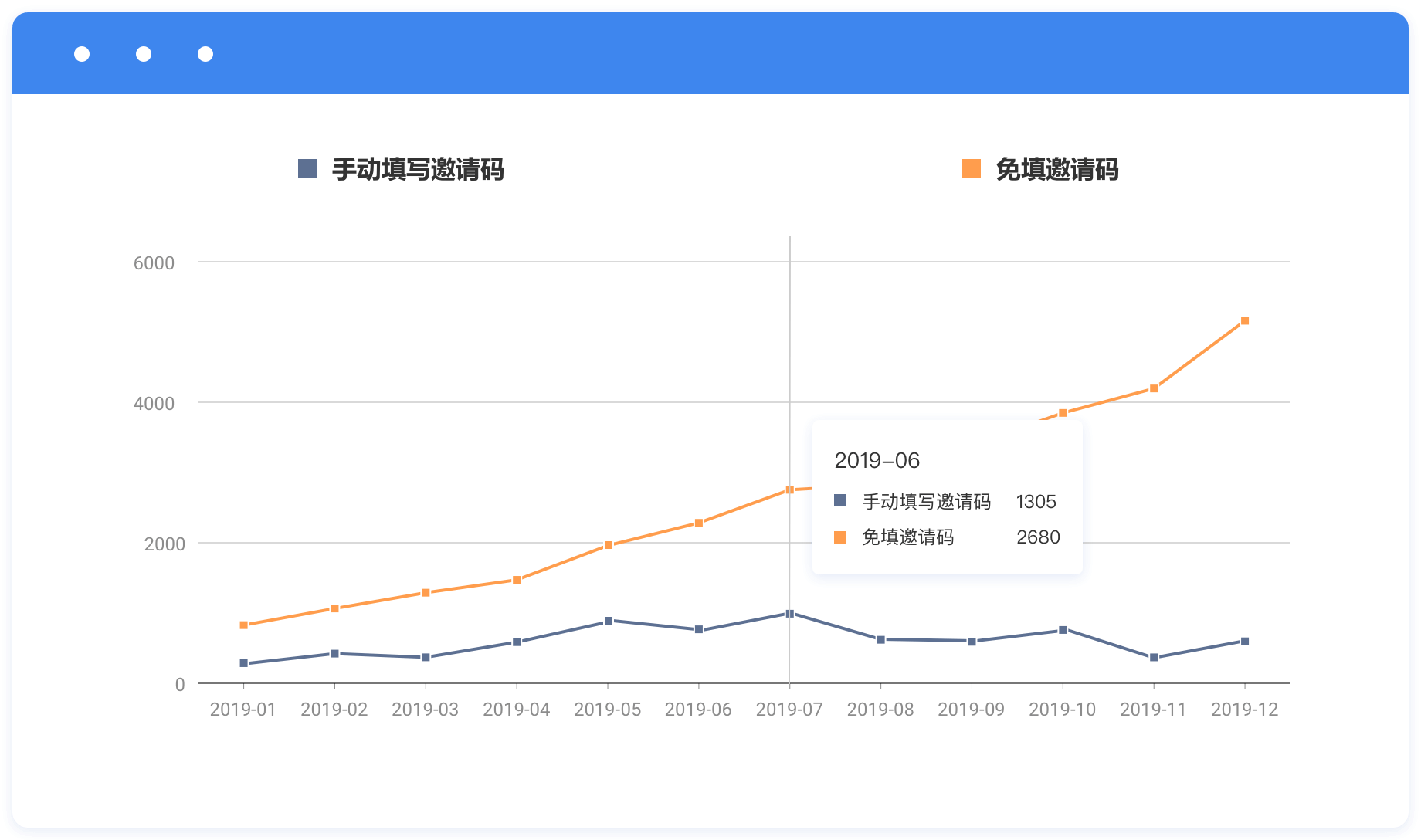Click the 2019-10 x-axis label

1063,710
